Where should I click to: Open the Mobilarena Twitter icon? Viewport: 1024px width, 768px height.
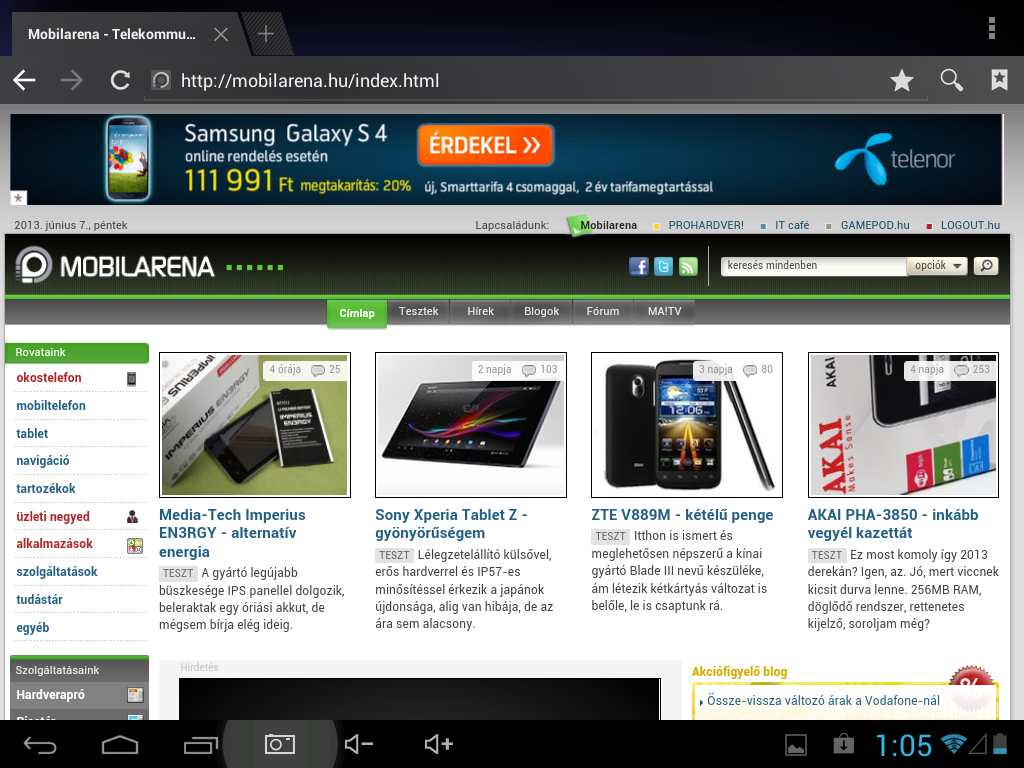[x=664, y=266]
